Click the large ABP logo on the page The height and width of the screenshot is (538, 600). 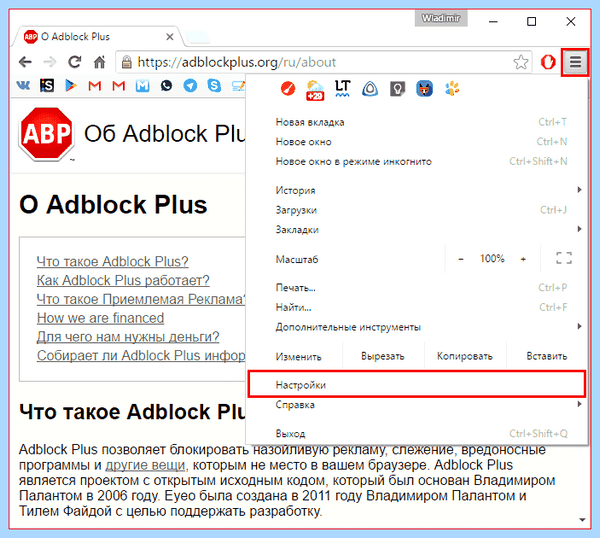point(46,134)
